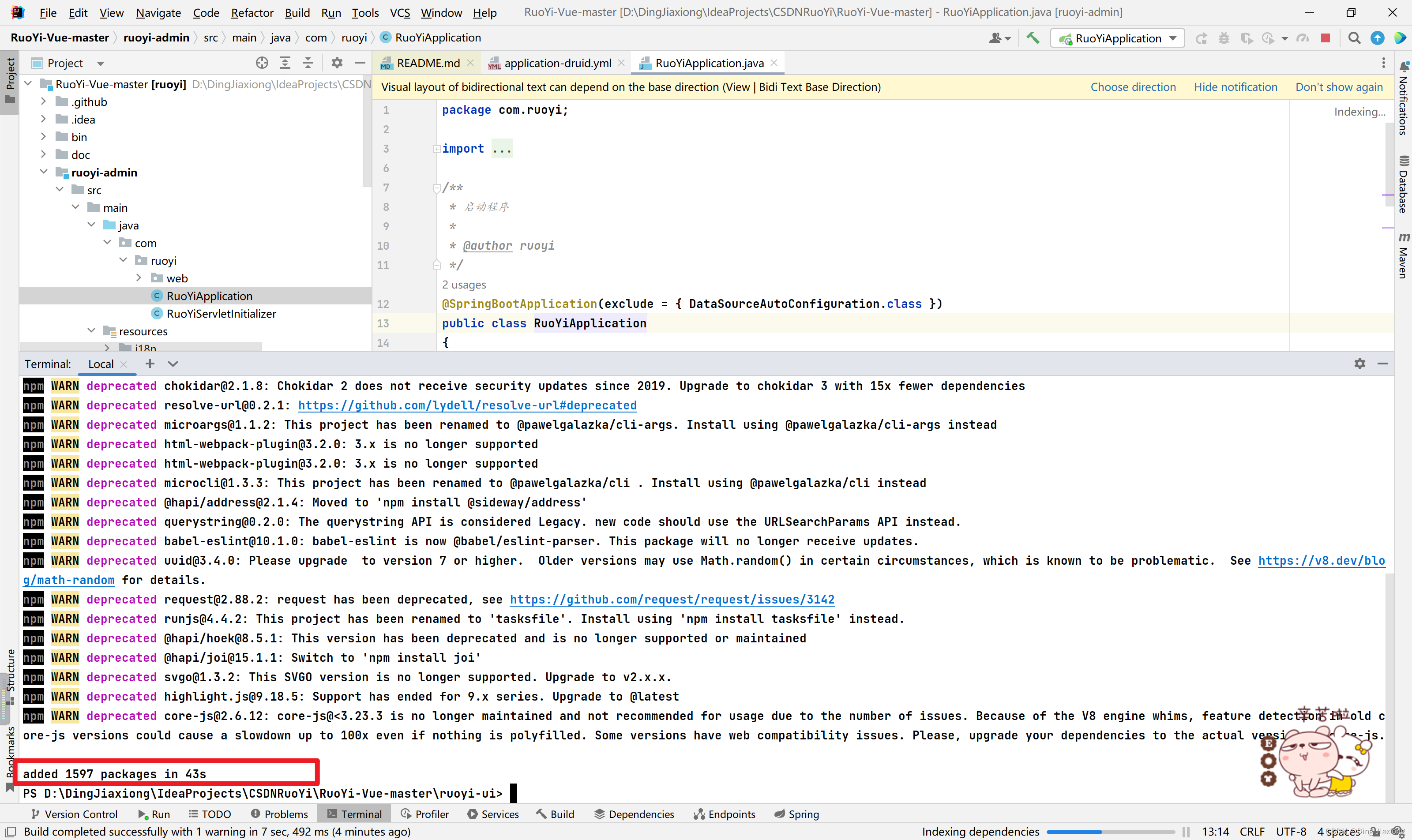Collapse the ruoyi-admin module node
This screenshot has width=1412, height=840.
click(x=44, y=172)
